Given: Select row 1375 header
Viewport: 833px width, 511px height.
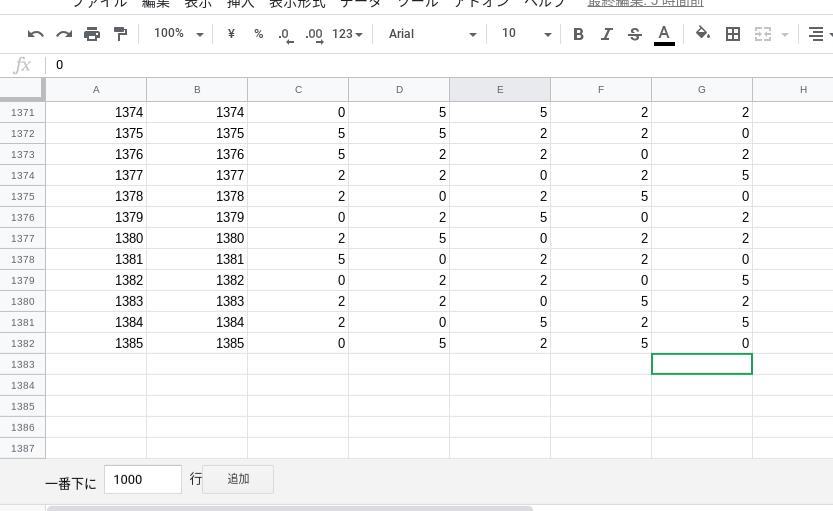Looking at the screenshot, I should point(23,197).
